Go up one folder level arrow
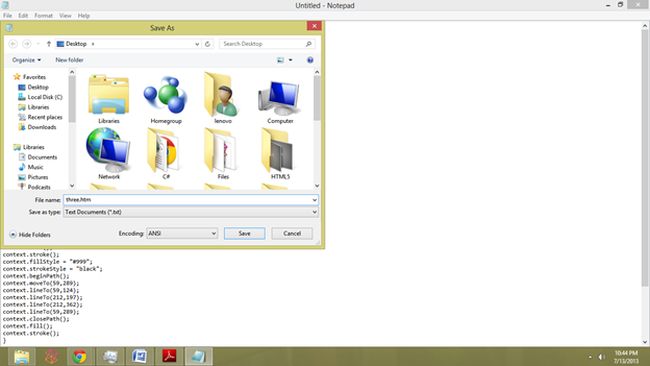Viewport: 650px width, 366px height. [49, 44]
